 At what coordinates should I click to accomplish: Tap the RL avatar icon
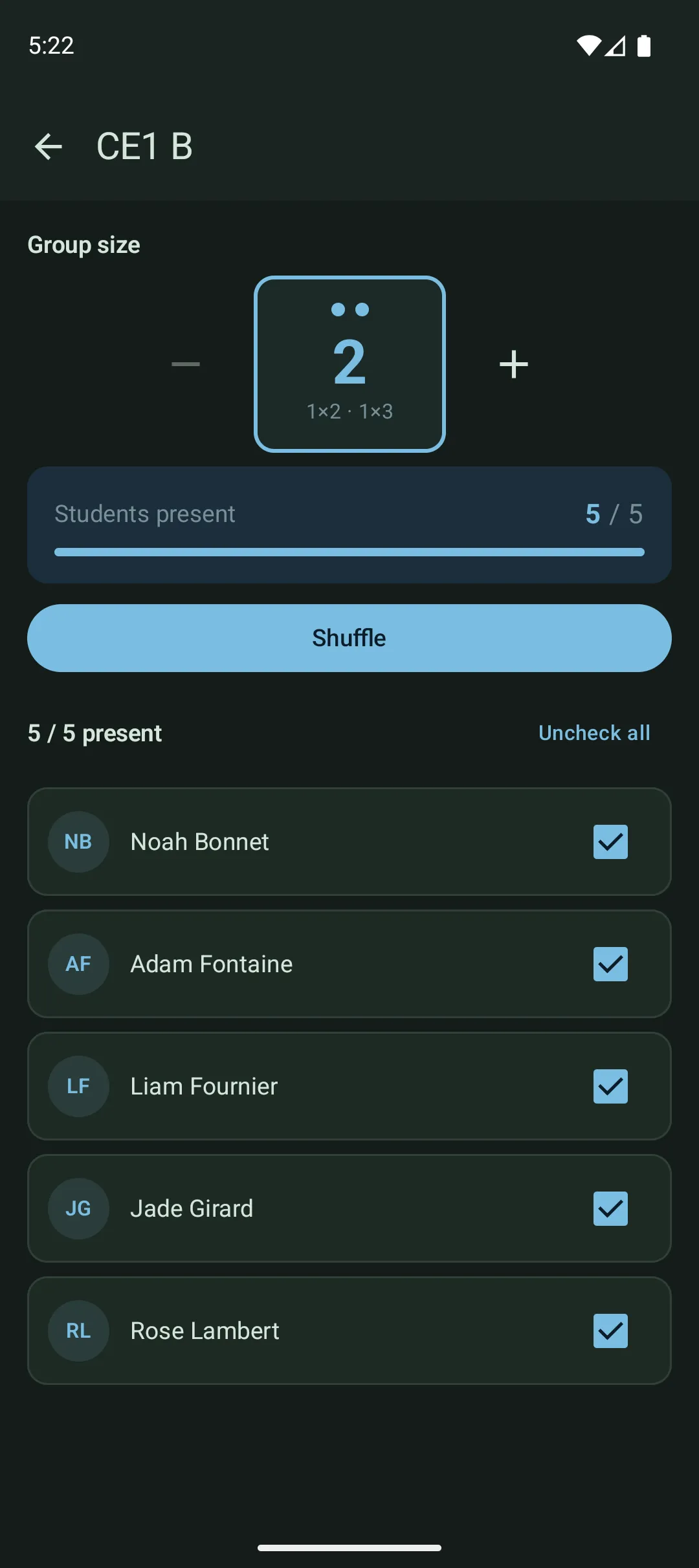click(78, 1331)
